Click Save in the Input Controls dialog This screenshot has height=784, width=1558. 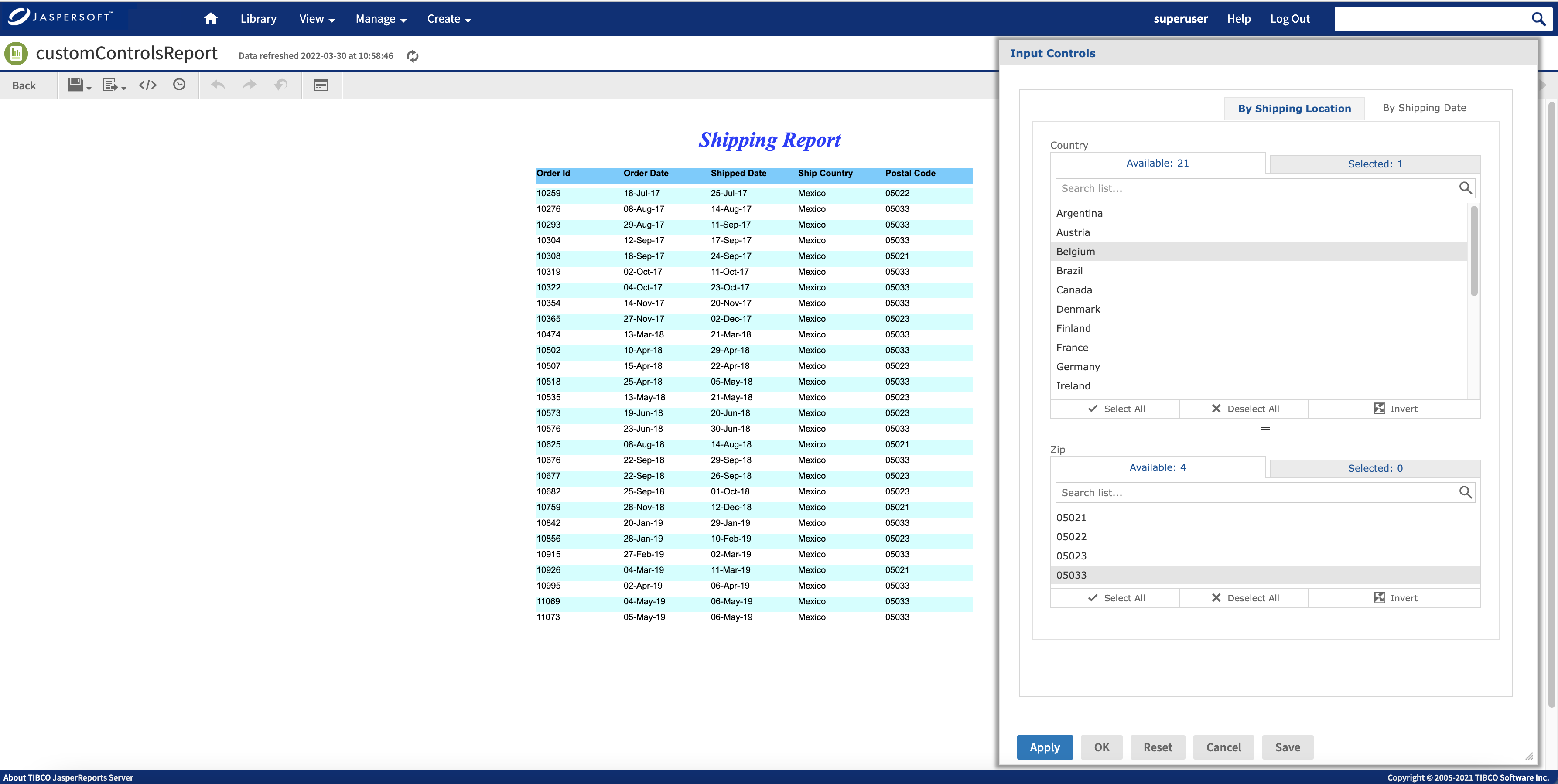1288,747
